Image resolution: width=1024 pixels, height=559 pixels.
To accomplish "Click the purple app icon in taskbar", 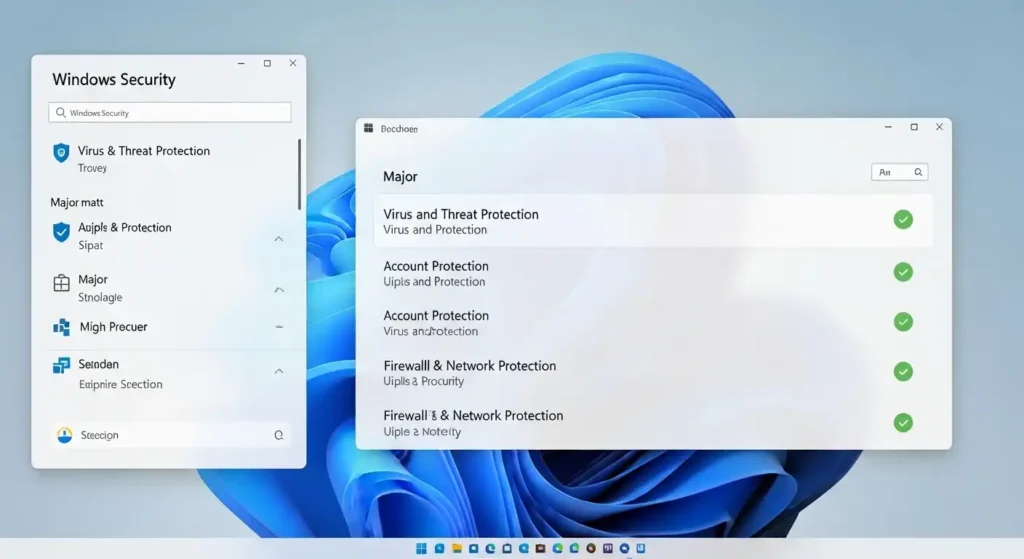I will (608, 549).
